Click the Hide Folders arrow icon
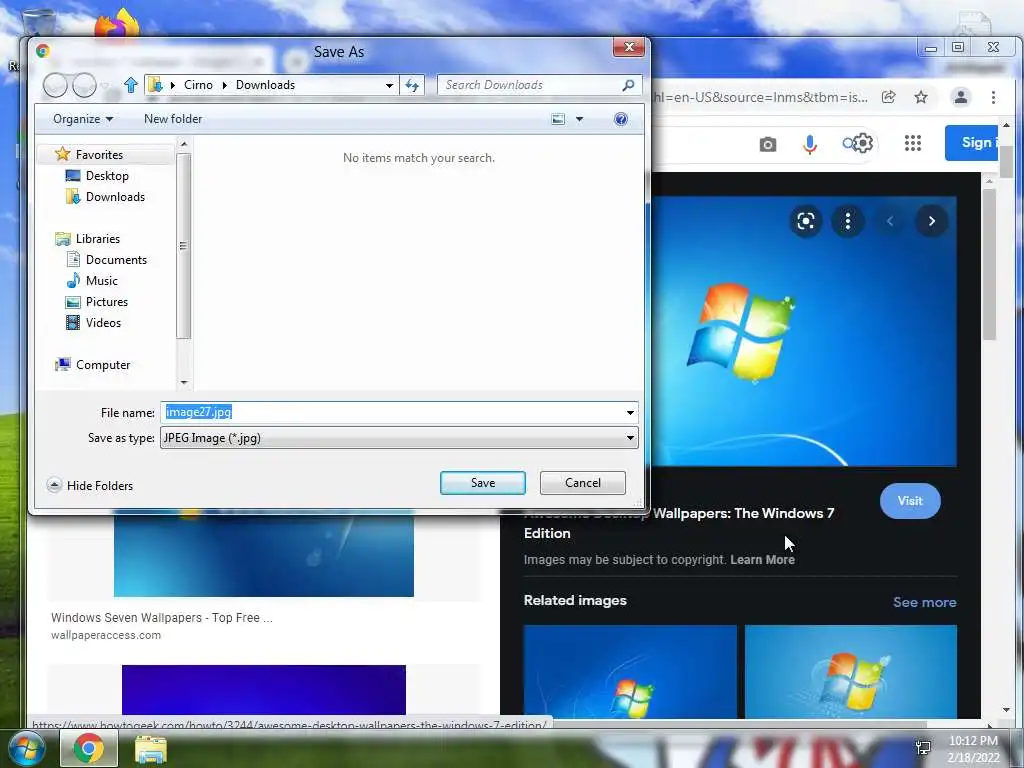1024x768 pixels. 54,485
